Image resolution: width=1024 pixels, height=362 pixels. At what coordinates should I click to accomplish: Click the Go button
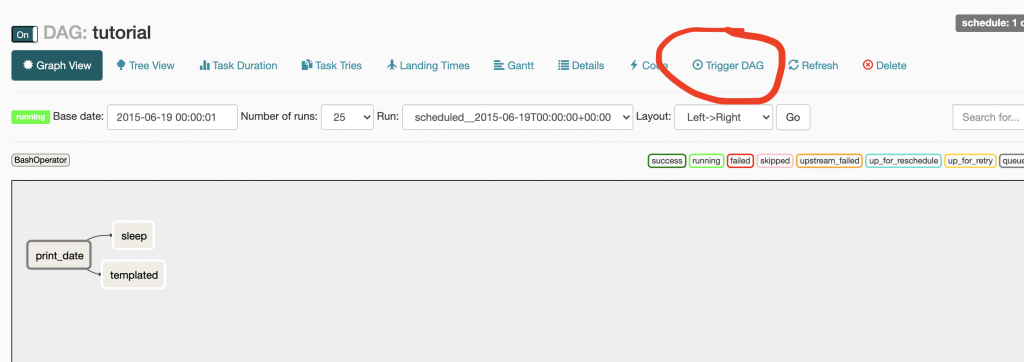coord(793,117)
